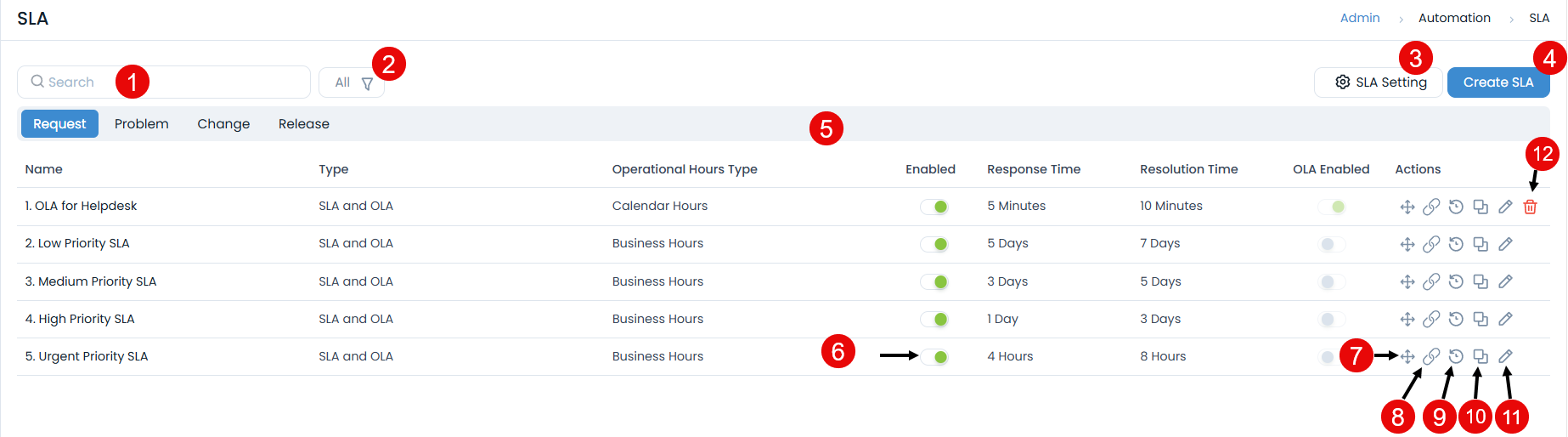1568x437 pixels.
Task: Click link icon for Low Priority SLA
Action: (x=1431, y=244)
